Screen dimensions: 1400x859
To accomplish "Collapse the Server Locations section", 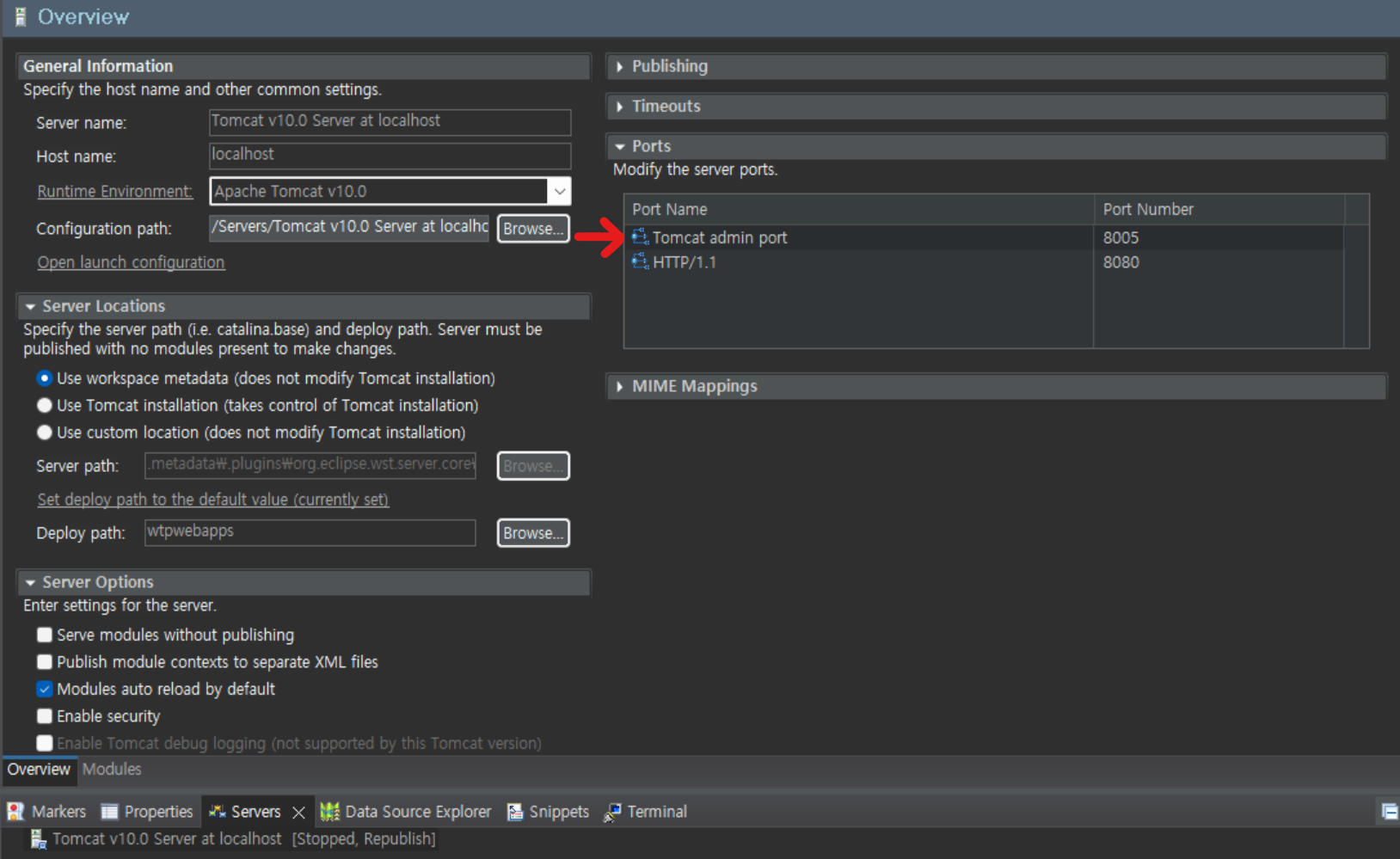I will (x=30, y=306).
